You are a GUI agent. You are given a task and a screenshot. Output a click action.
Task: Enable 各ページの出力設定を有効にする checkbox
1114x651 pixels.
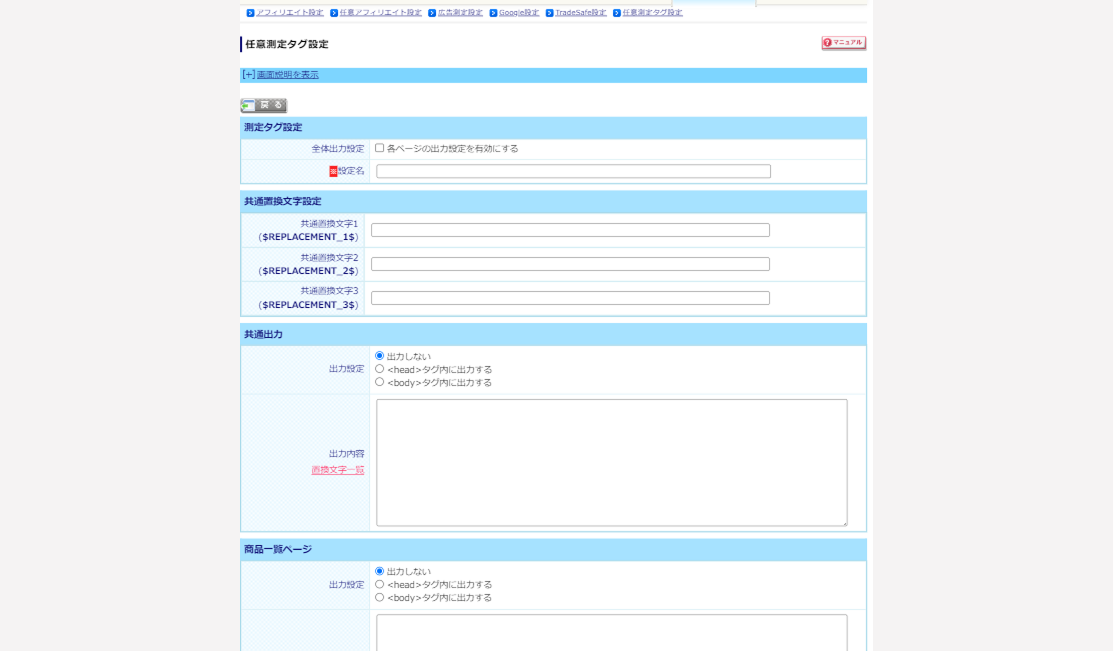point(380,148)
